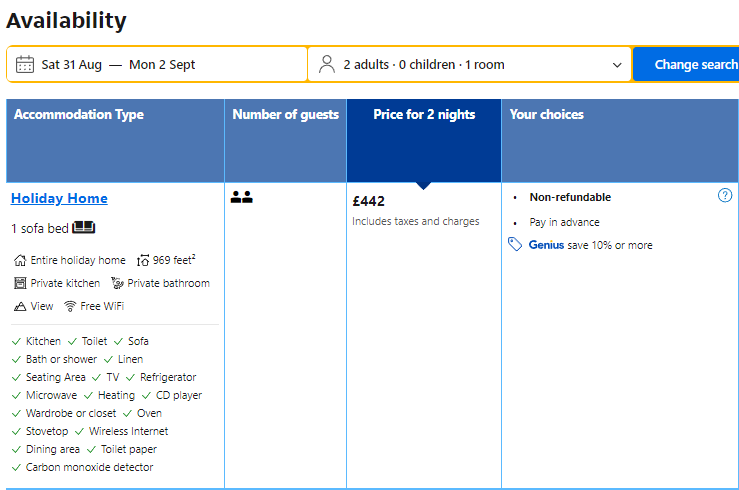Screen dimensions: 739x490
Task: Click the Private bathroom shower icon
Action: coord(117,283)
